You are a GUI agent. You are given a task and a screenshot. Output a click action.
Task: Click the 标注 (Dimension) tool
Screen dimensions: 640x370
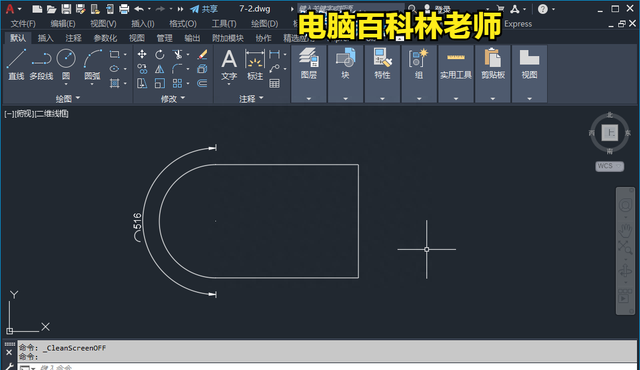coord(255,64)
